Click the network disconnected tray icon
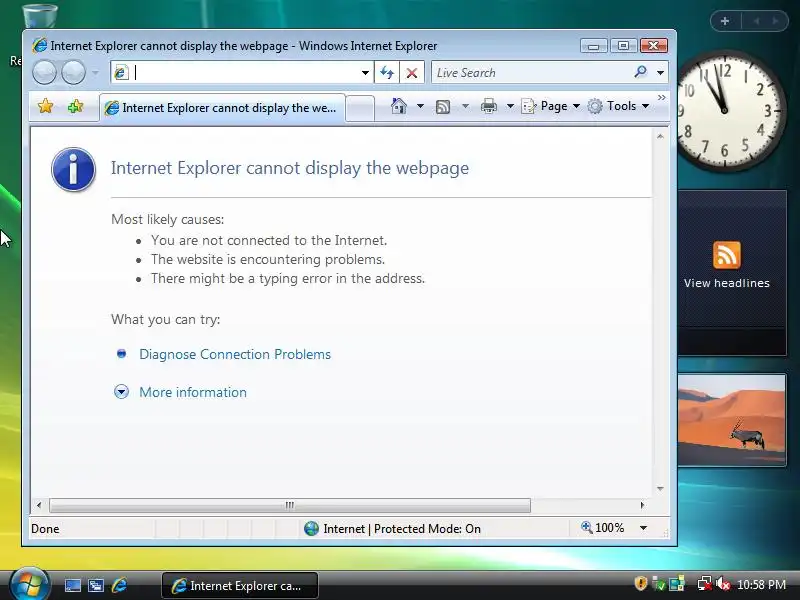 [705, 583]
